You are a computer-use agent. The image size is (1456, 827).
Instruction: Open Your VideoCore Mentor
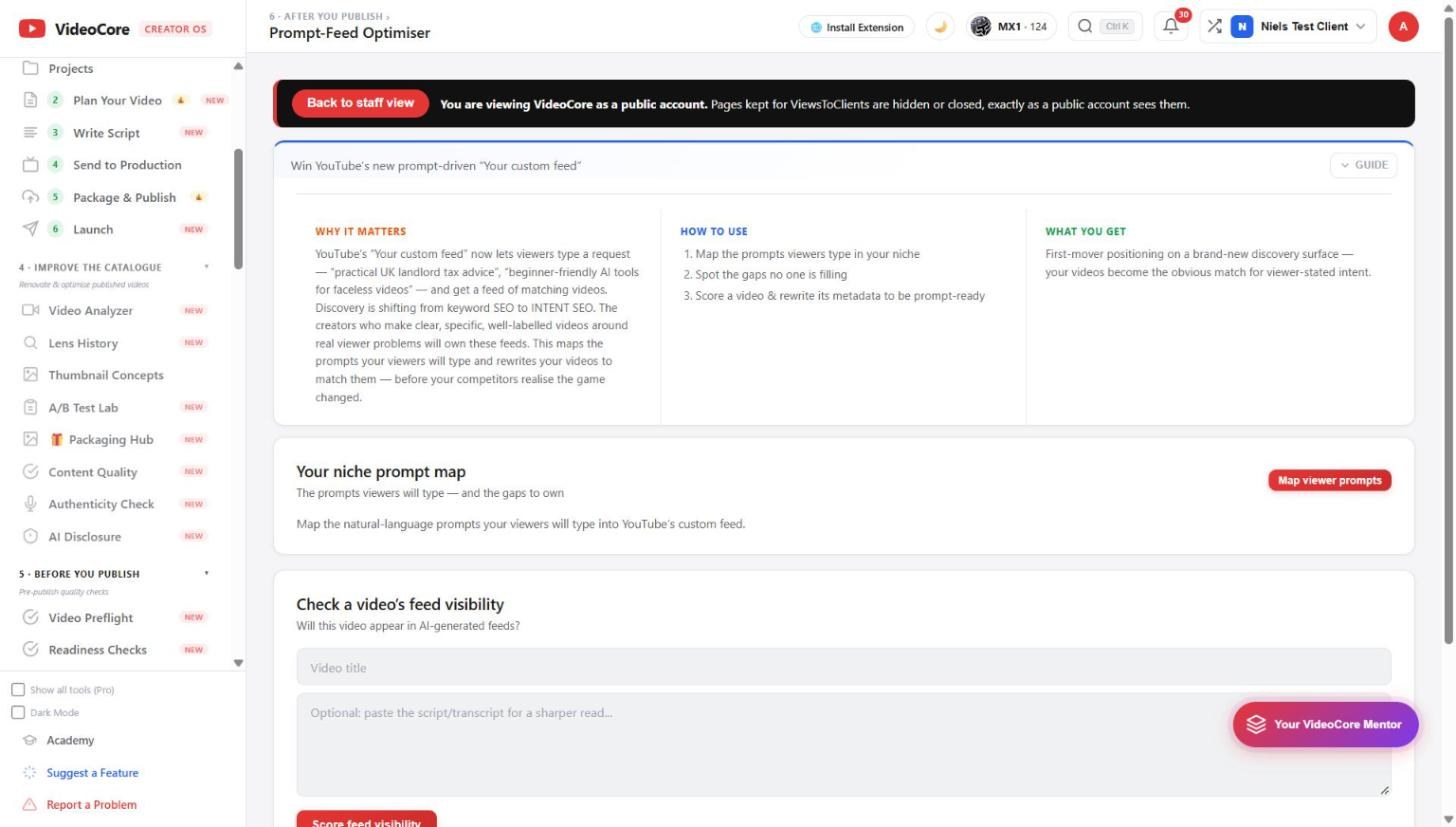coord(1325,724)
